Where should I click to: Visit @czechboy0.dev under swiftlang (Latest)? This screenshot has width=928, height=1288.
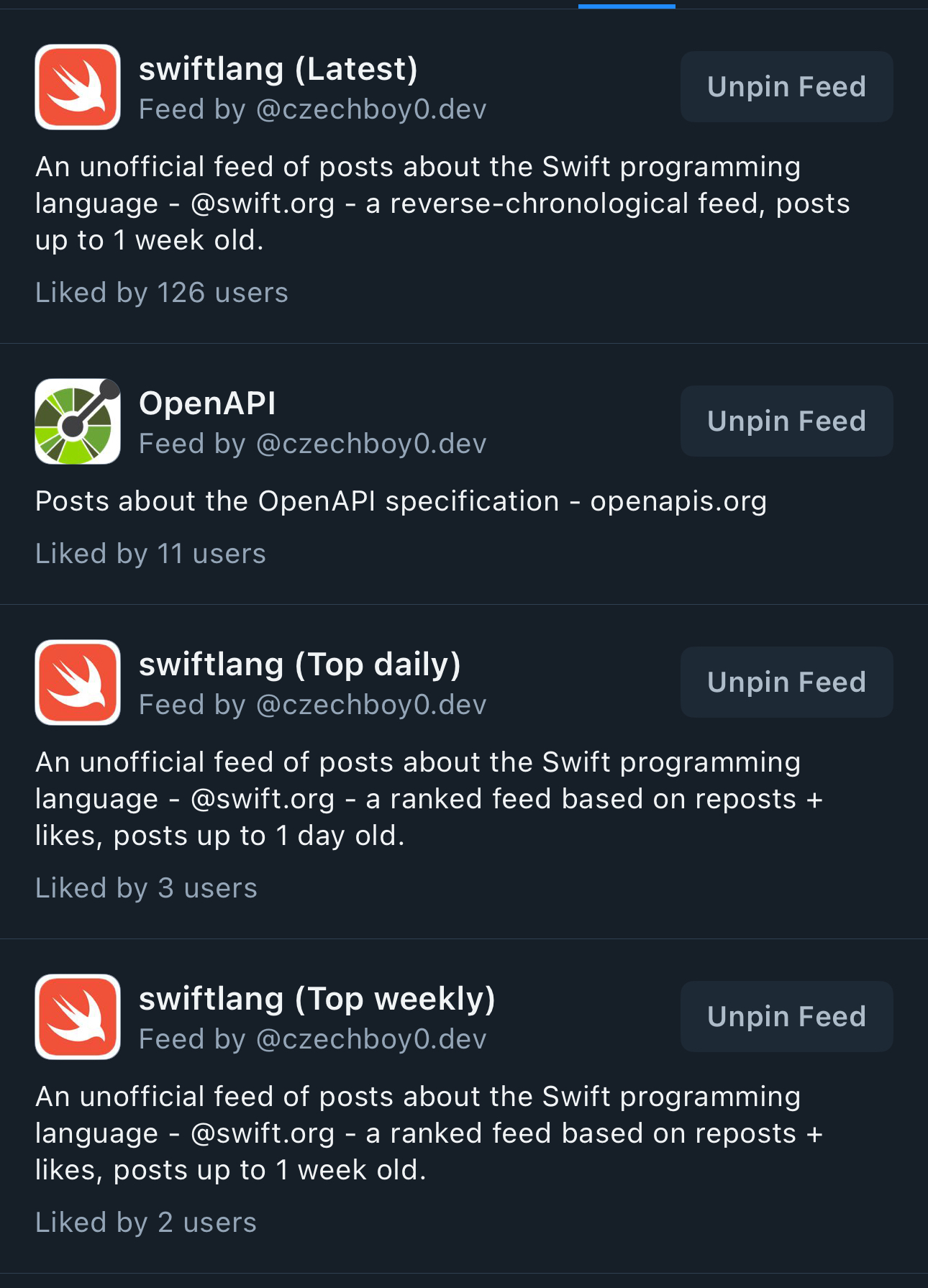pos(371,110)
